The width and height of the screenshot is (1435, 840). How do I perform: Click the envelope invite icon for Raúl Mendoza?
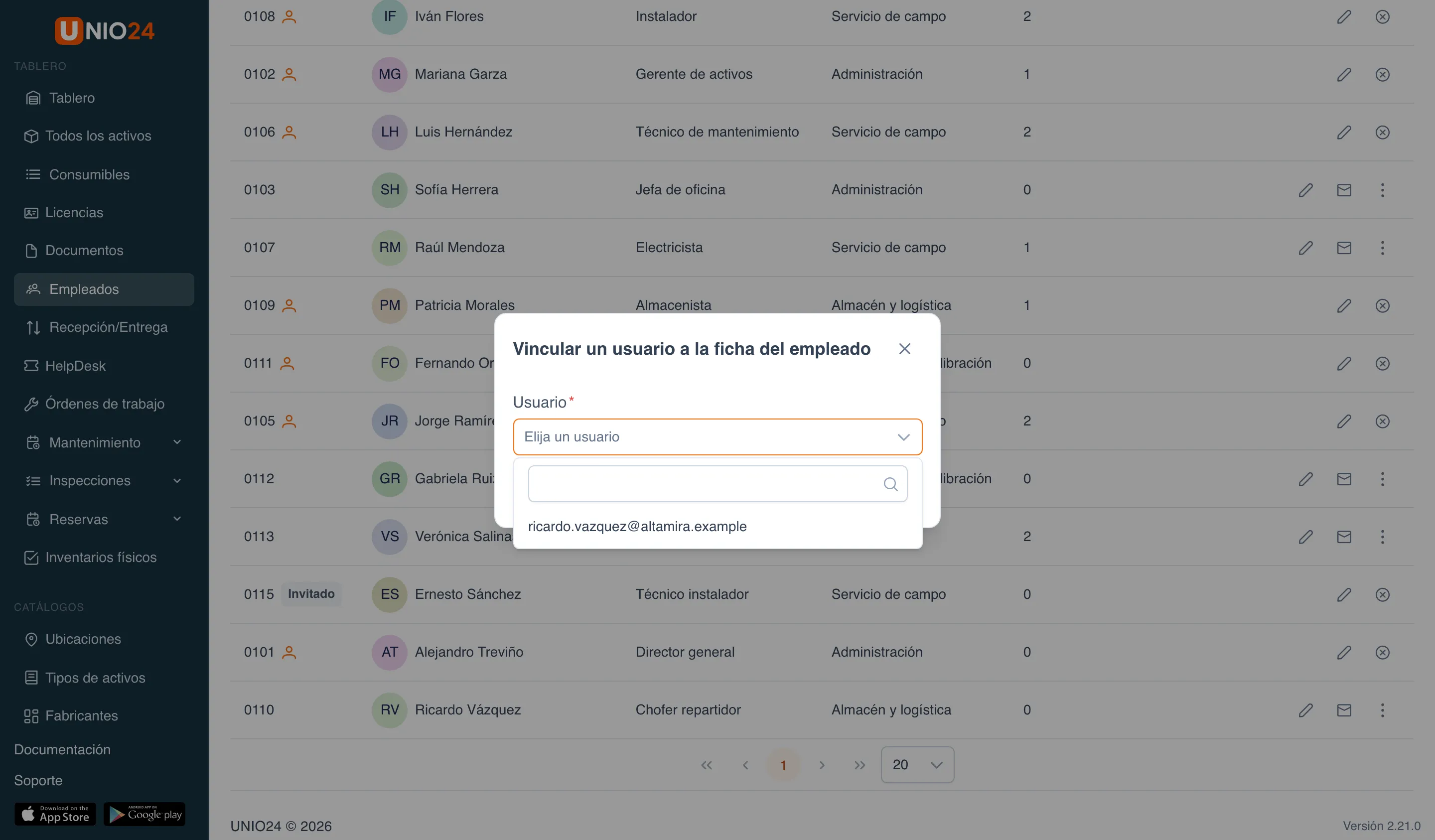click(1344, 248)
